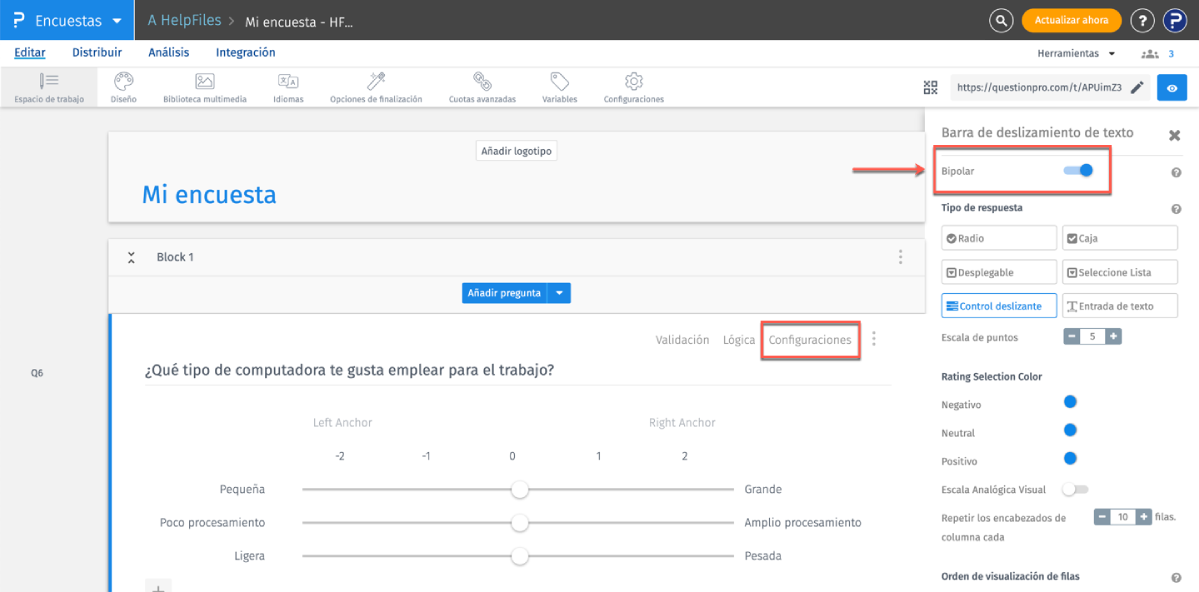Image resolution: width=1199 pixels, height=592 pixels.
Task: Click the Pequeña–Grande slider handle
Action: tap(520, 490)
